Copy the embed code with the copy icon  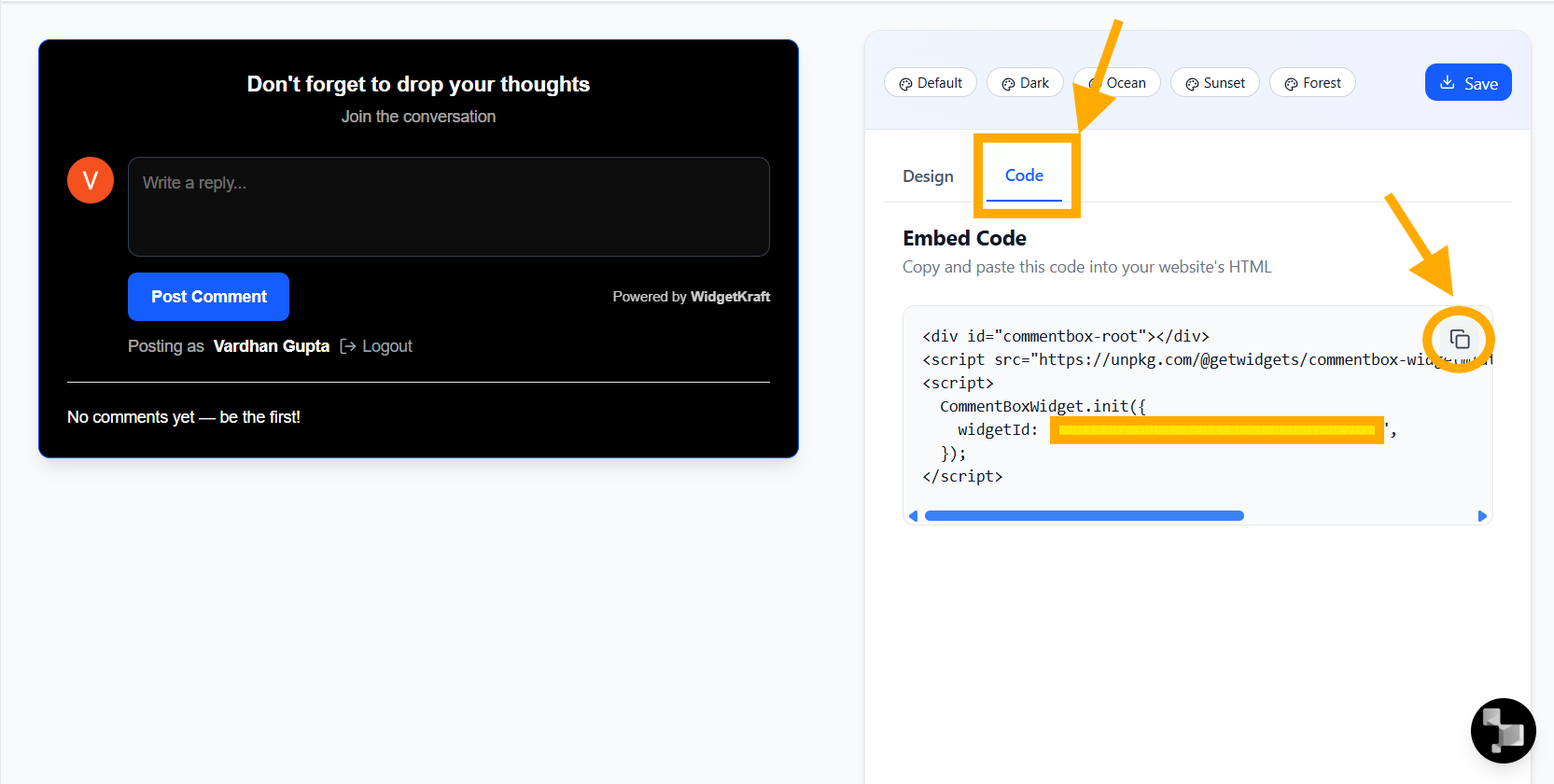pyautogui.click(x=1460, y=340)
